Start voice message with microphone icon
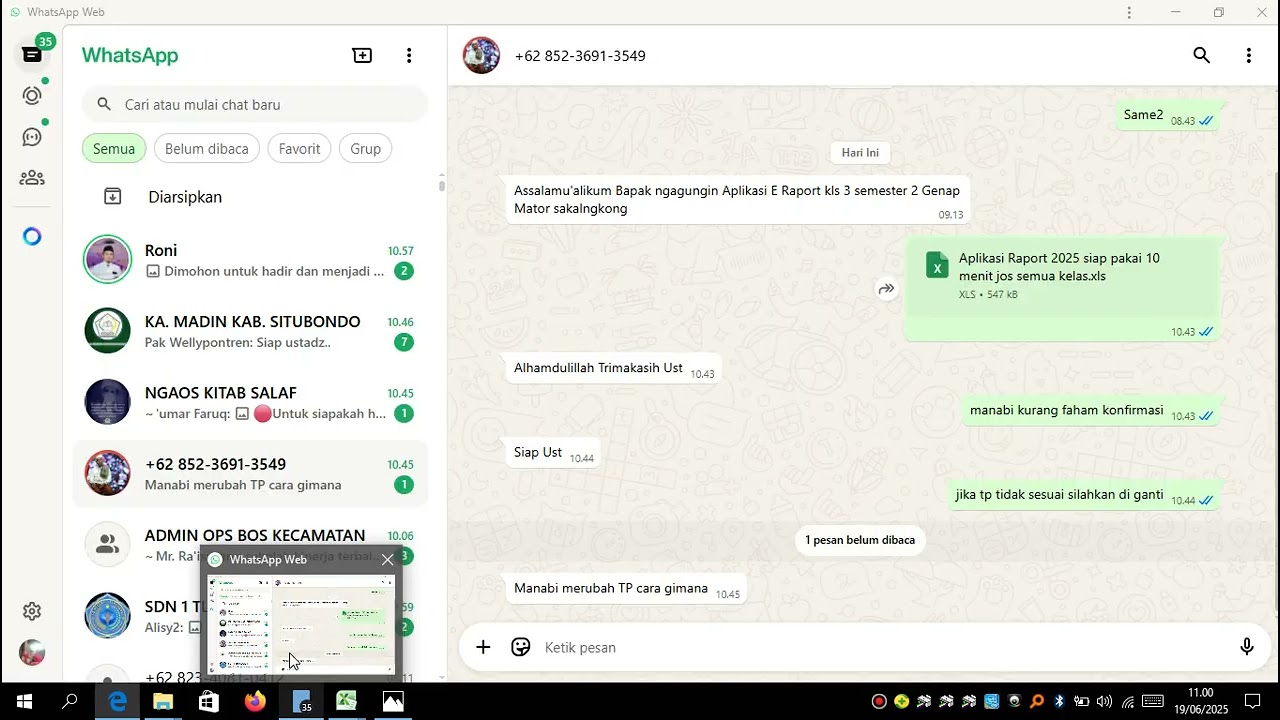 pyautogui.click(x=1247, y=647)
